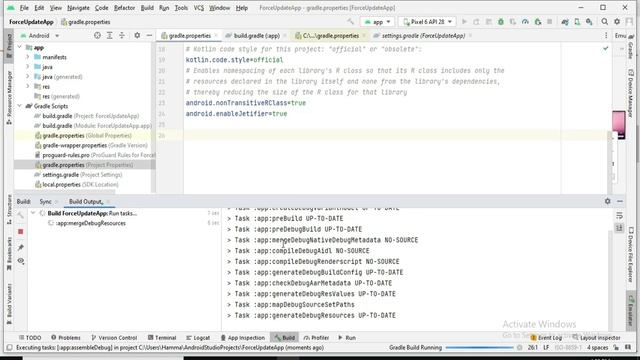Open the Resource Manager side panel
Screen dimensions: 640x360
[x=9, y=98]
